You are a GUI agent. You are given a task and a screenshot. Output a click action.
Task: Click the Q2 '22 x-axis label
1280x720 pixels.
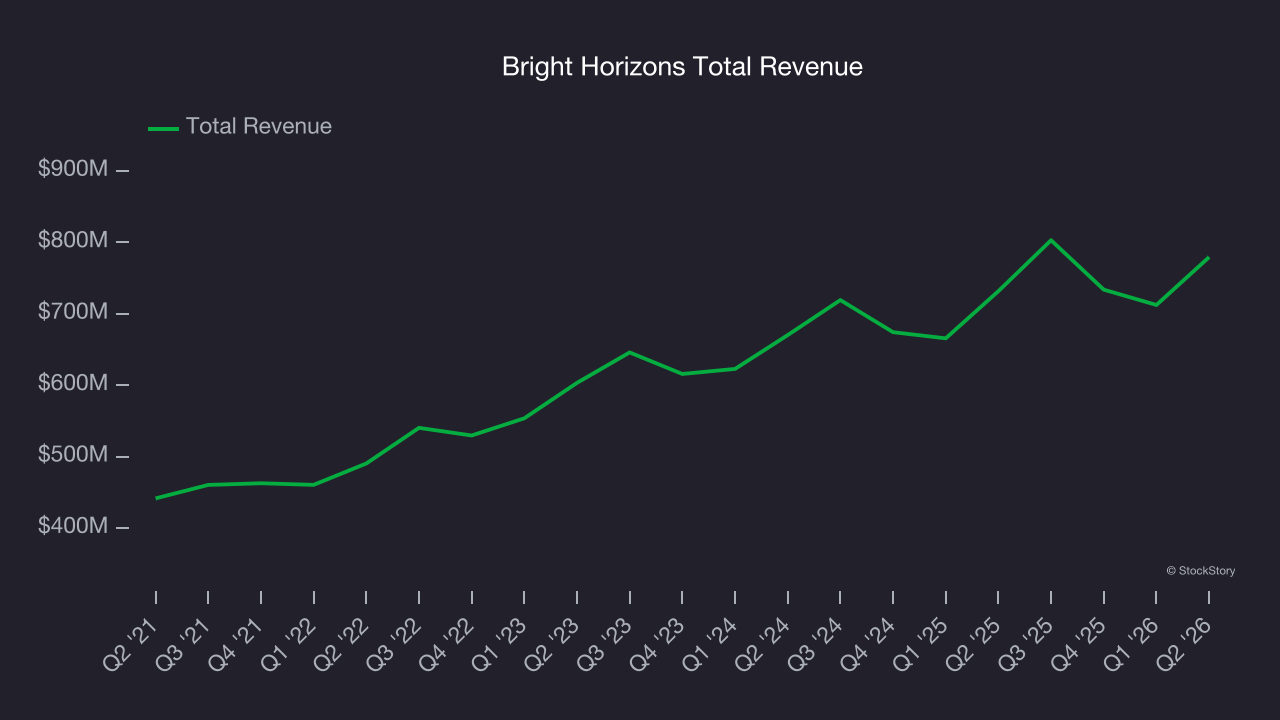click(x=342, y=643)
